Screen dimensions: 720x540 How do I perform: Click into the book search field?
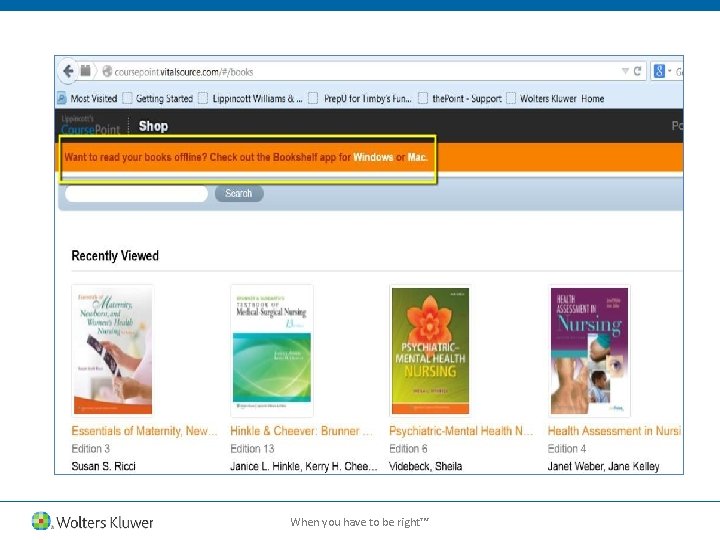(136, 193)
